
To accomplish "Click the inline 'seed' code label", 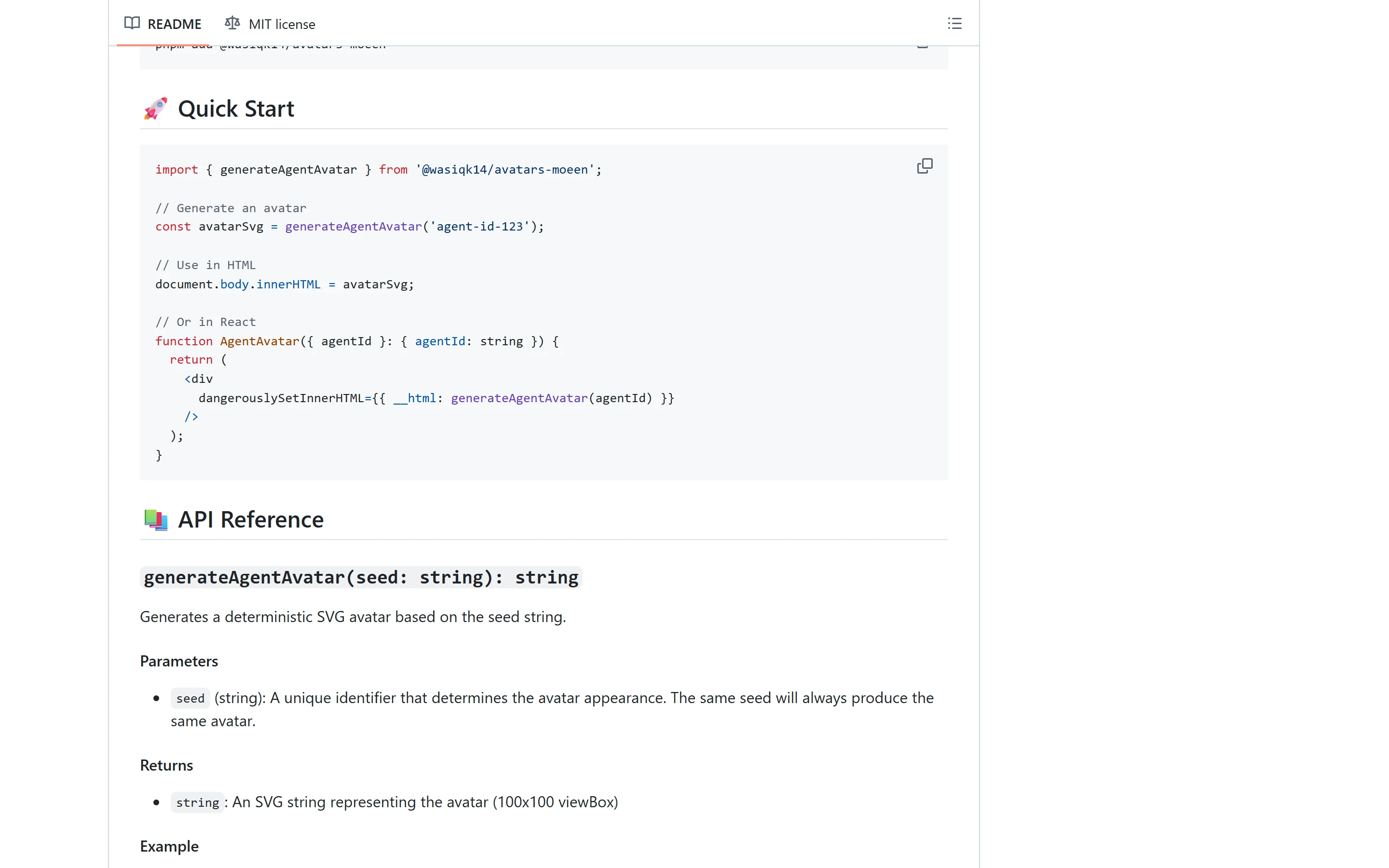I will pyautogui.click(x=190, y=699).
